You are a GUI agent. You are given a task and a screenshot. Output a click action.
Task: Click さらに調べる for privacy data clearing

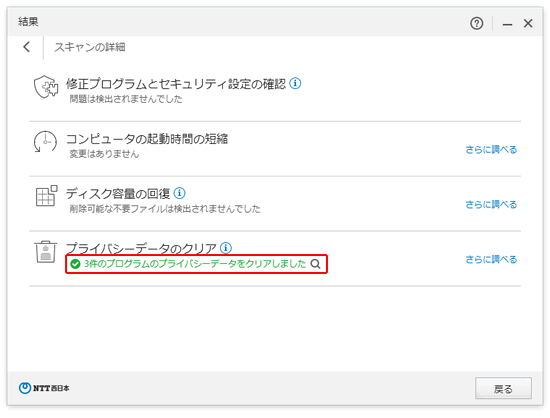point(491,259)
